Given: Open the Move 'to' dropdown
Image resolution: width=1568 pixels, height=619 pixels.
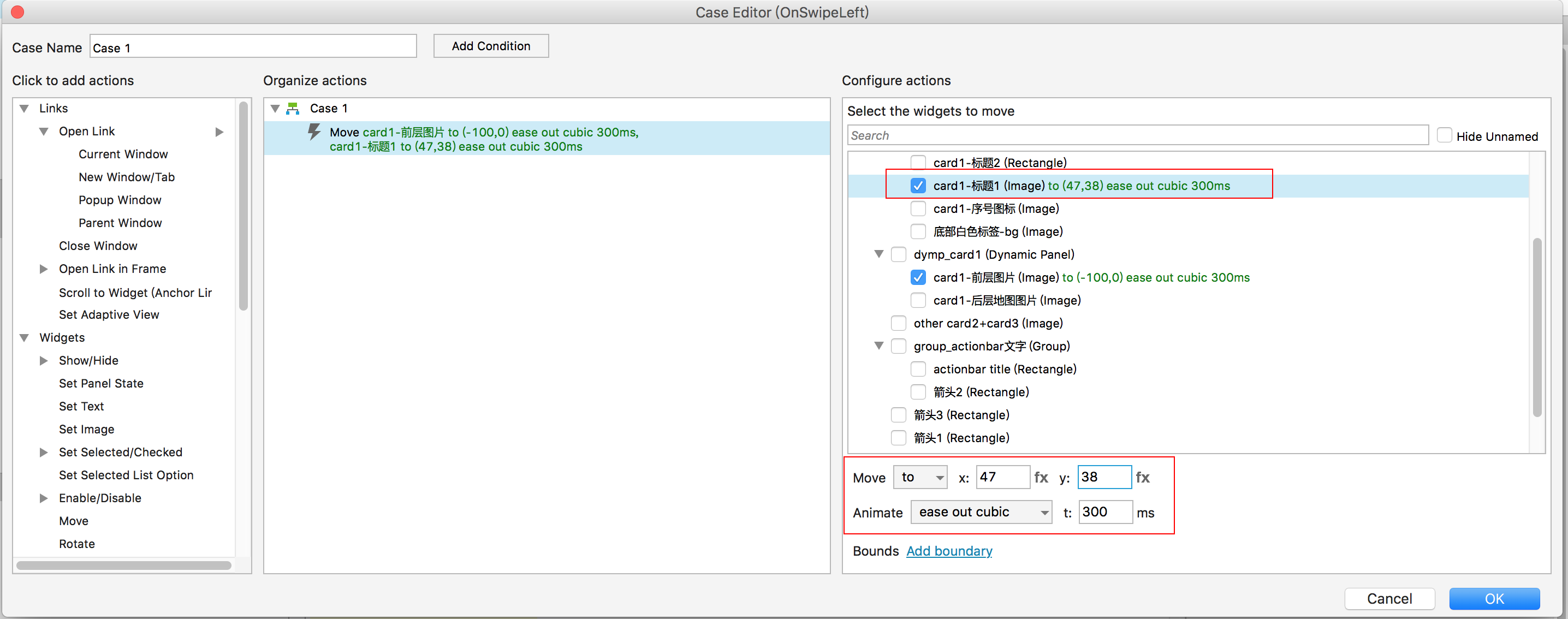Looking at the screenshot, I should (x=920, y=477).
